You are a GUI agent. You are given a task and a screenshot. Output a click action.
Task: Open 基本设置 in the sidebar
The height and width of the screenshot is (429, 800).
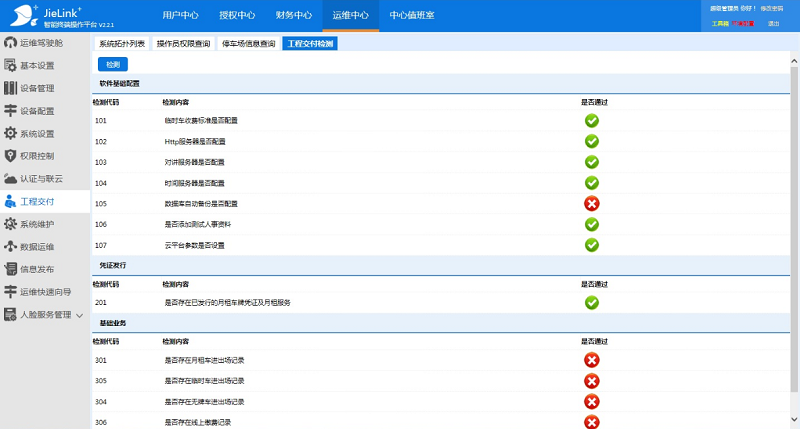(x=37, y=65)
